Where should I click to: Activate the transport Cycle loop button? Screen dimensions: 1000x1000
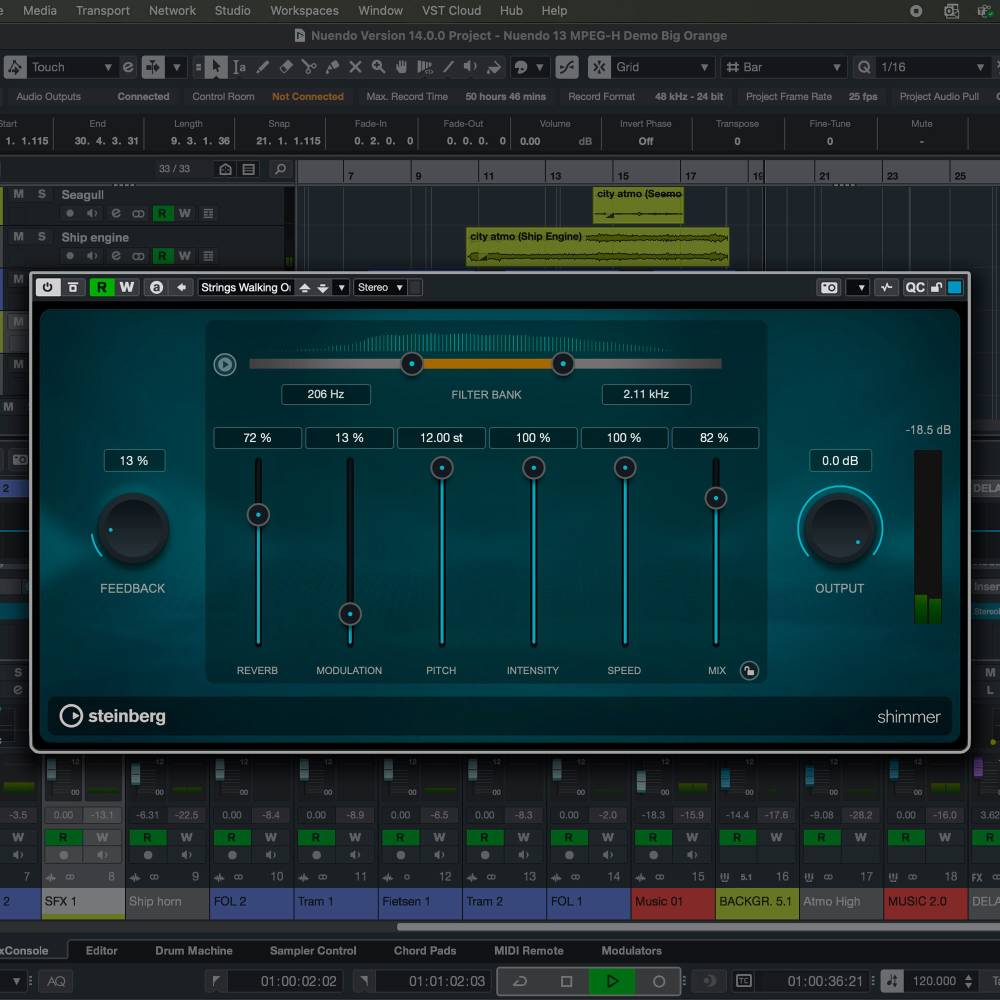[x=520, y=981]
